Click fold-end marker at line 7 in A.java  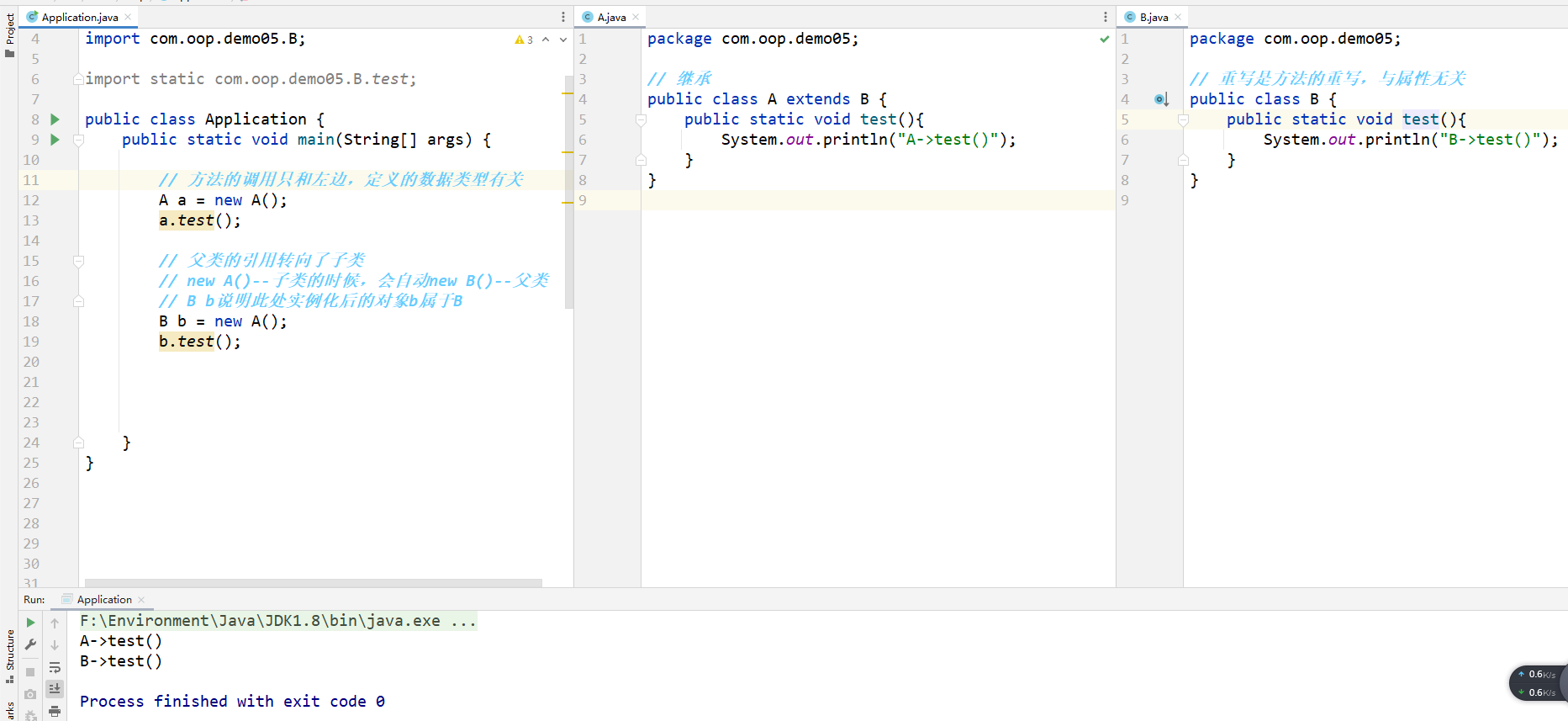pos(641,160)
